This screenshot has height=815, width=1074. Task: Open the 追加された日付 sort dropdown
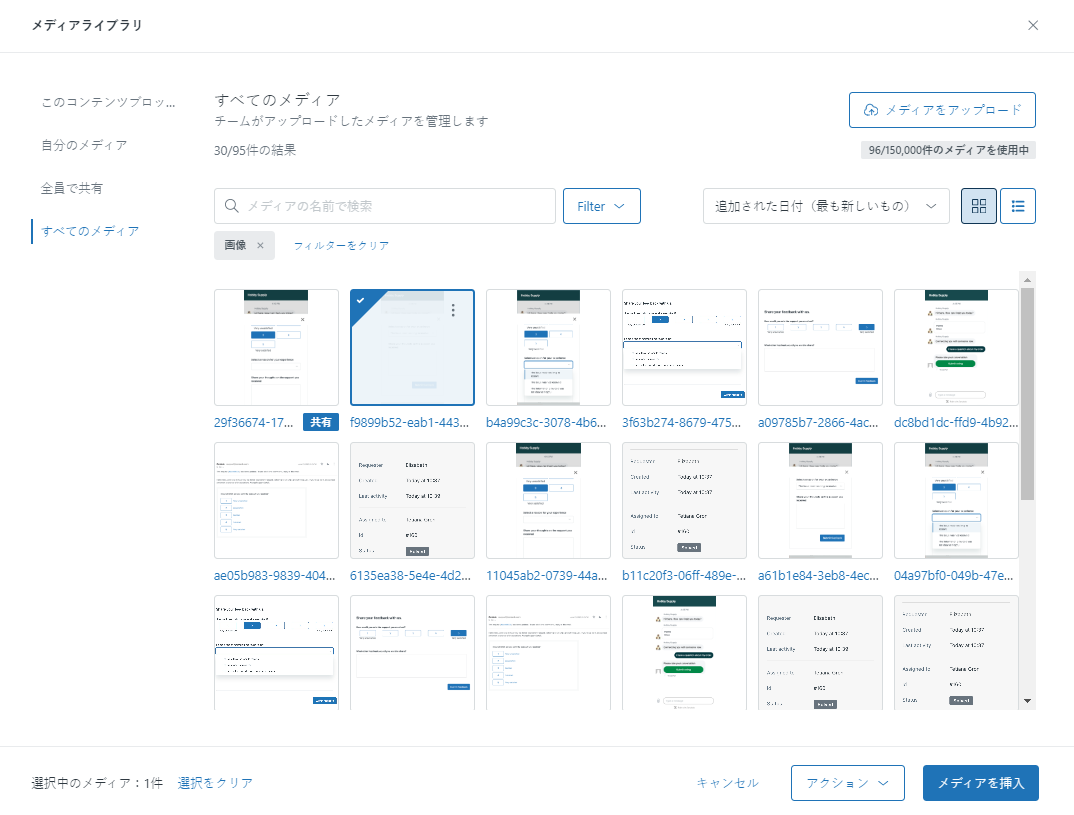pos(826,206)
